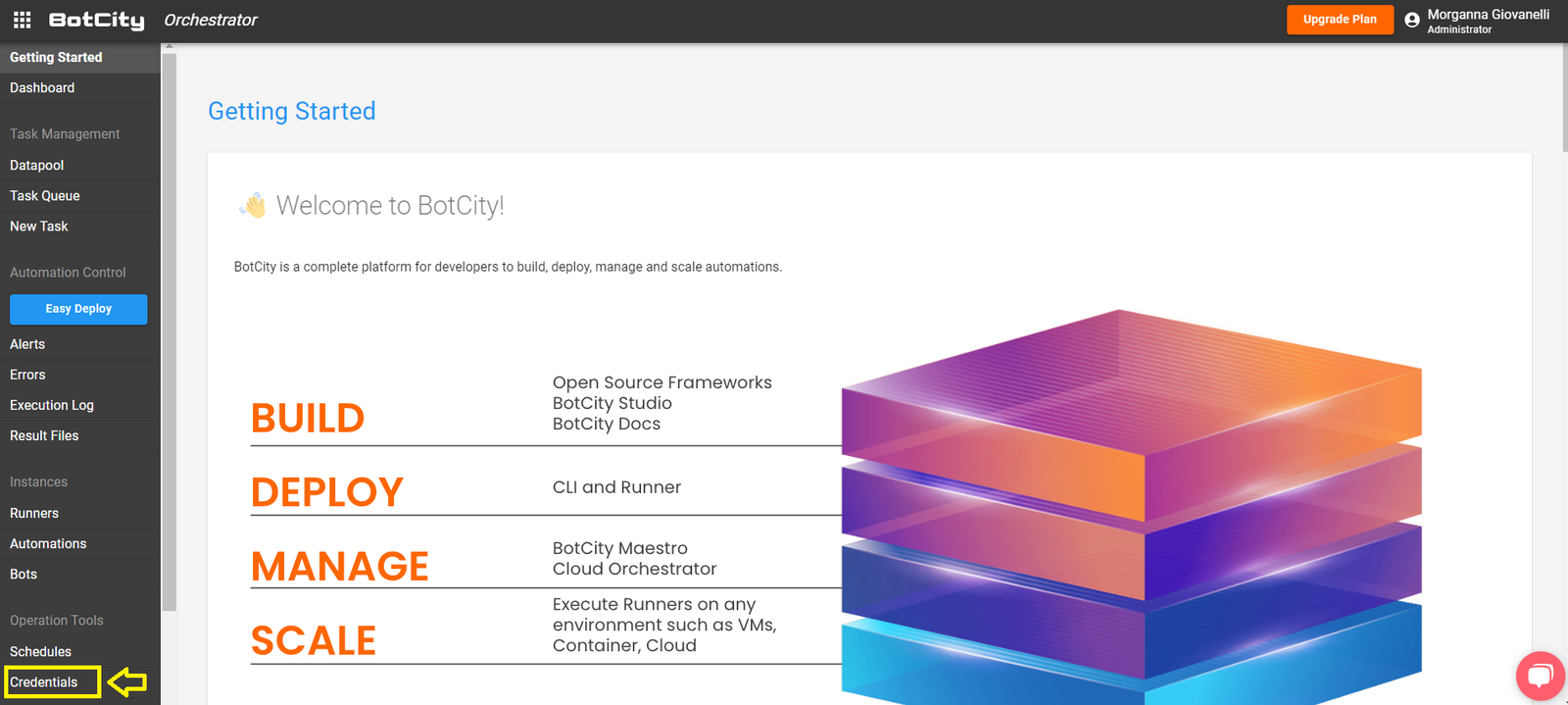Open the Task Queue page
This screenshot has width=1568, height=705.
coord(80,196)
